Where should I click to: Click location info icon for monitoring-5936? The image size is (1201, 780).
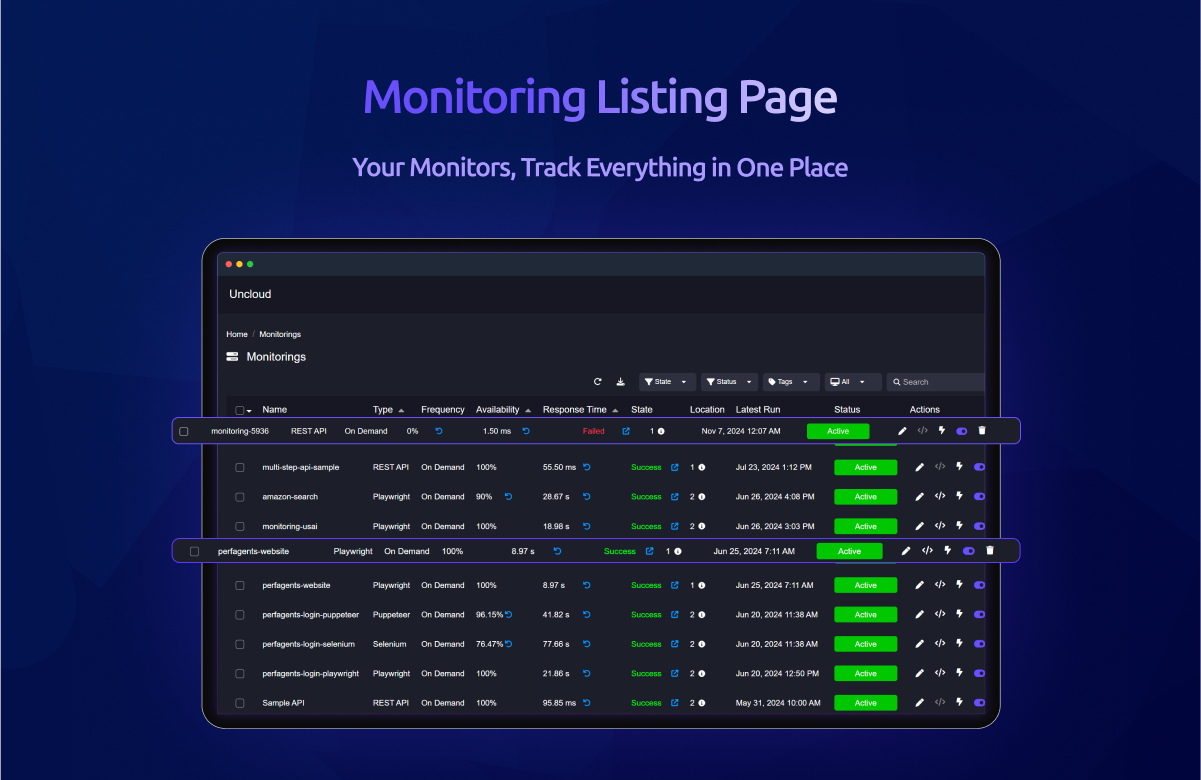point(660,431)
